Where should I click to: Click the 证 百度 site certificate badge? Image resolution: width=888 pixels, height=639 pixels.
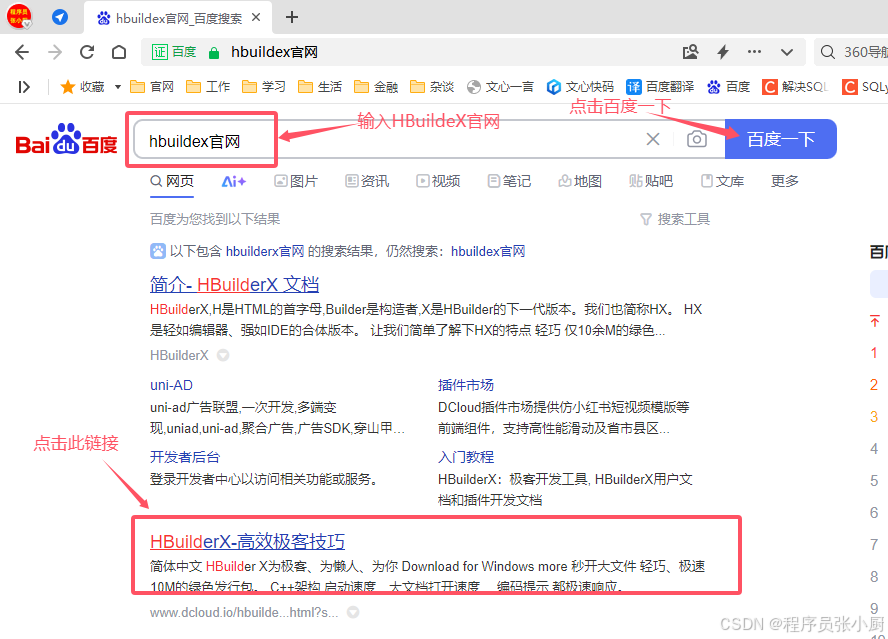pos(174,52)
